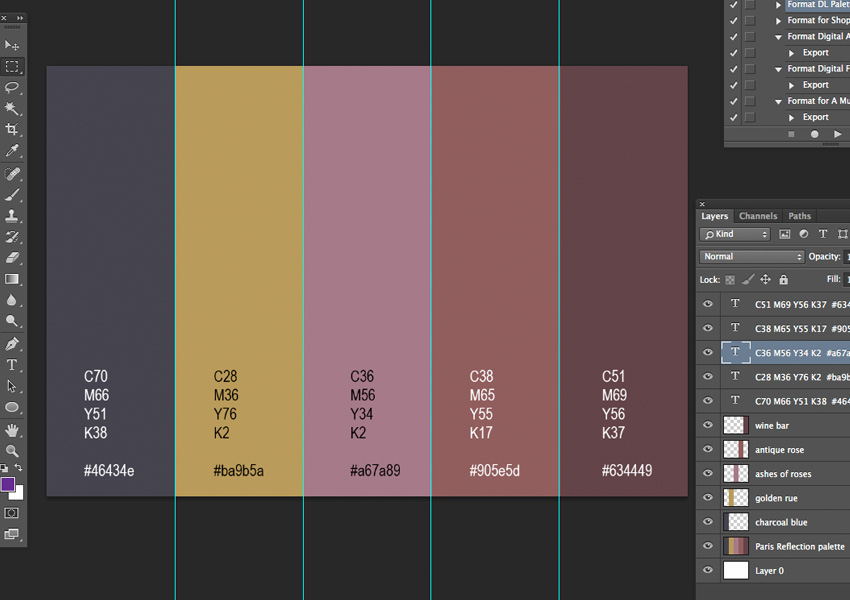Image resolution: width=850 pixels, height=600 pixels.
Task: Hide the wine bar layer
Action: click(x=708, y=426)
